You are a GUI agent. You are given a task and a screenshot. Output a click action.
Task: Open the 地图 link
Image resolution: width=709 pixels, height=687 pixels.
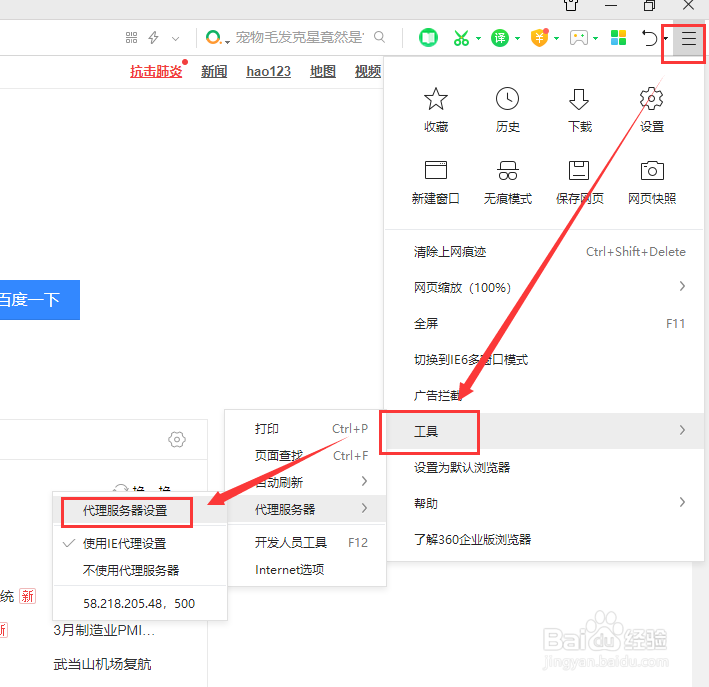click(x=323, y=71)
